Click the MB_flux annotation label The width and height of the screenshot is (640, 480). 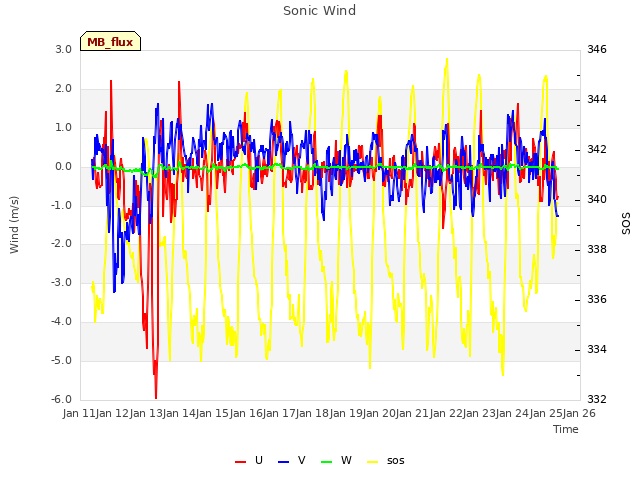coord(110,41)
